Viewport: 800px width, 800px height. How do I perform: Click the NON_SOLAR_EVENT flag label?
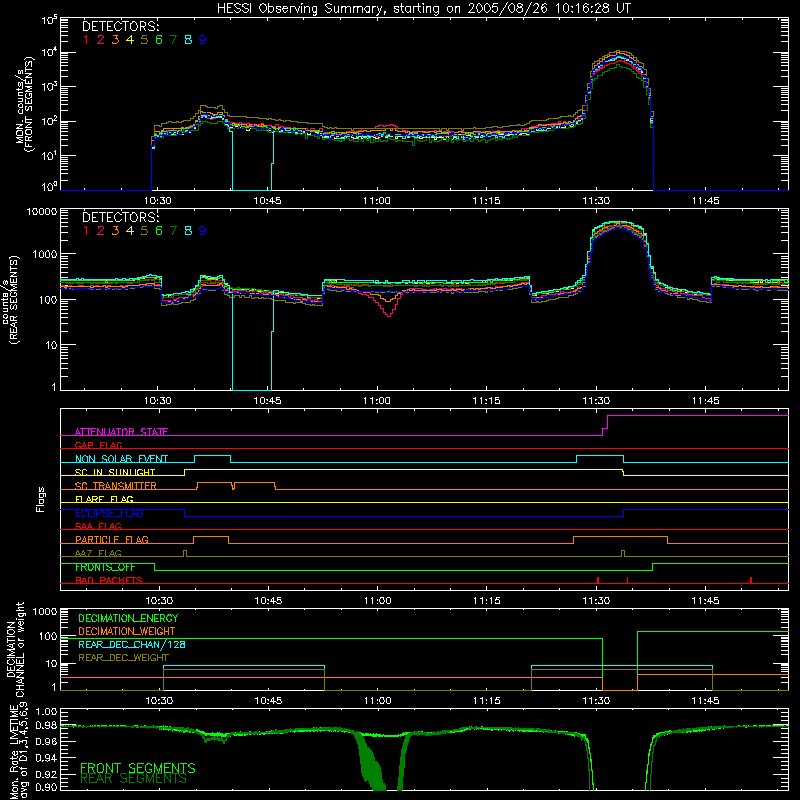(121, 459)
